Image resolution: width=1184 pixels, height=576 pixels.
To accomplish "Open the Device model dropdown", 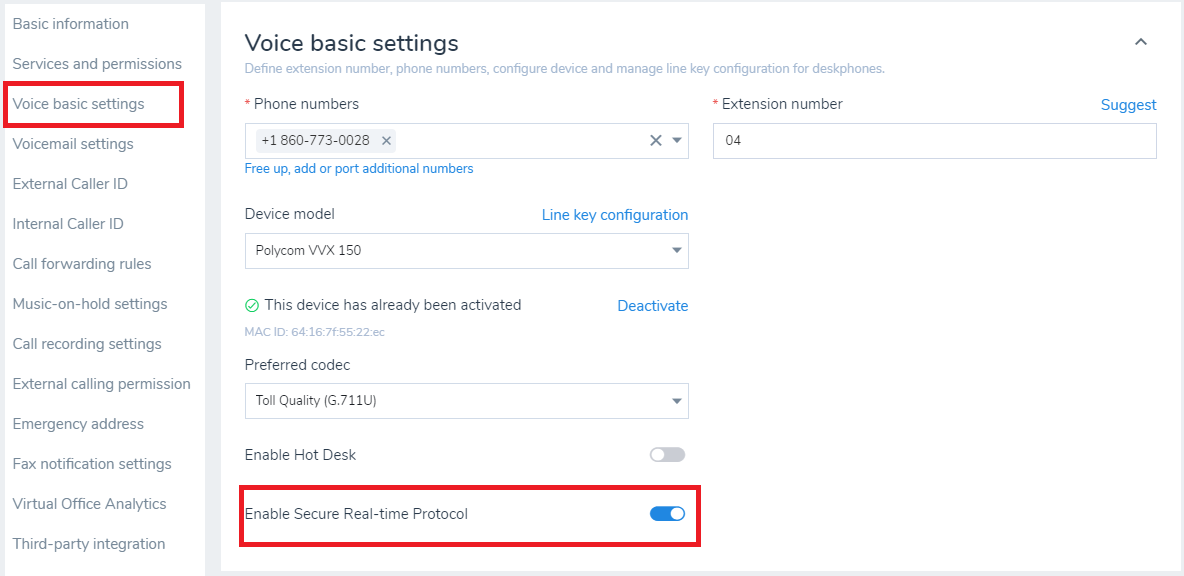I will pos(466,250).
